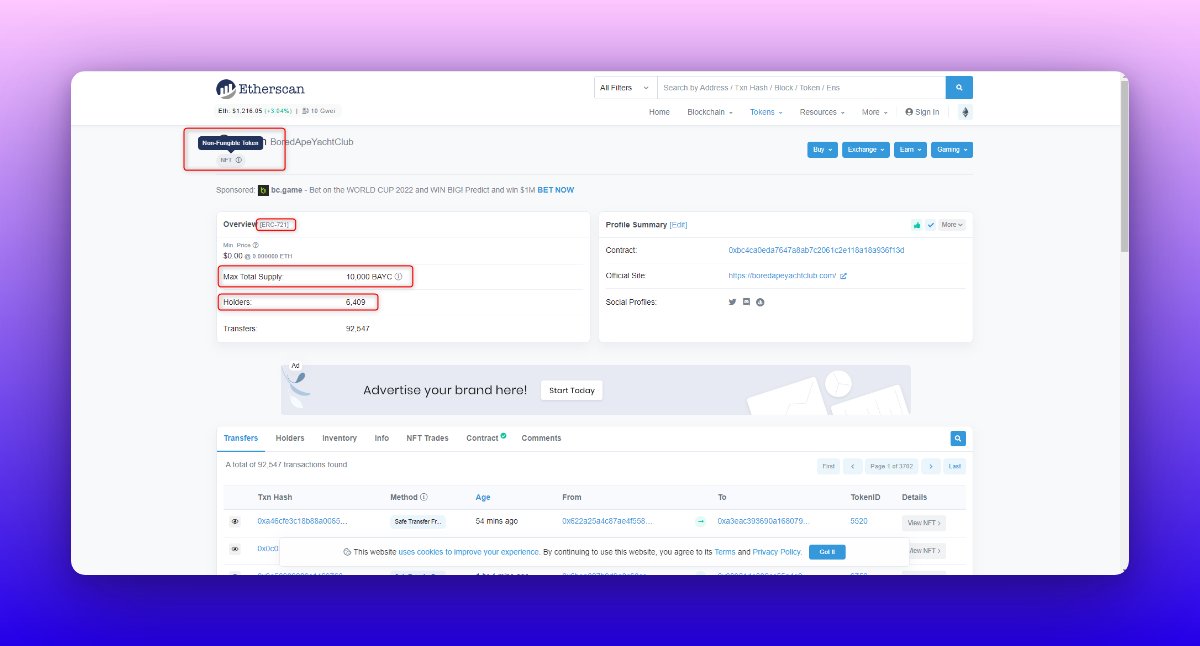The image size is (1200, 646).
Task: Open the All Filters dropdown
Action: click(x=626, y=87)
